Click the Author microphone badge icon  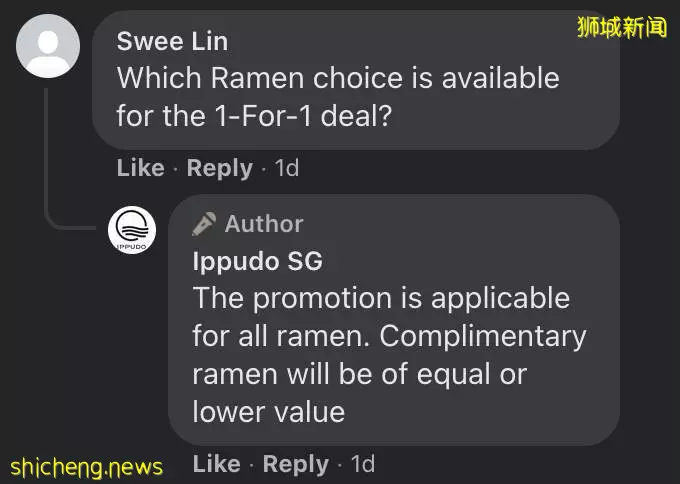point(204,224)
